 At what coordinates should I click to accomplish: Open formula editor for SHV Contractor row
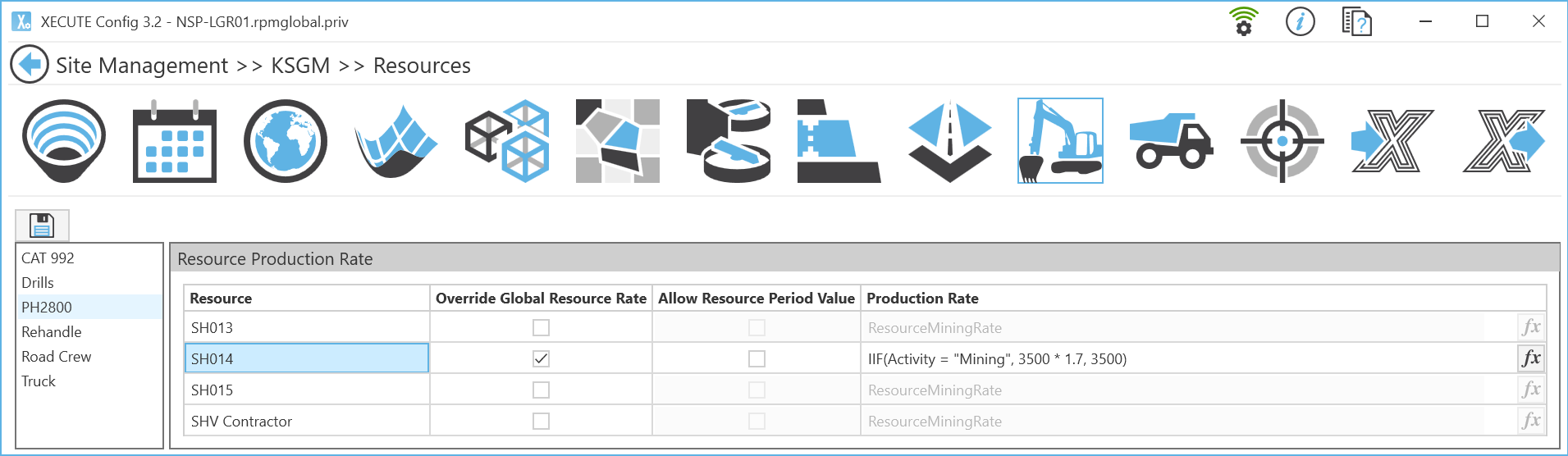pos(1531,421)
